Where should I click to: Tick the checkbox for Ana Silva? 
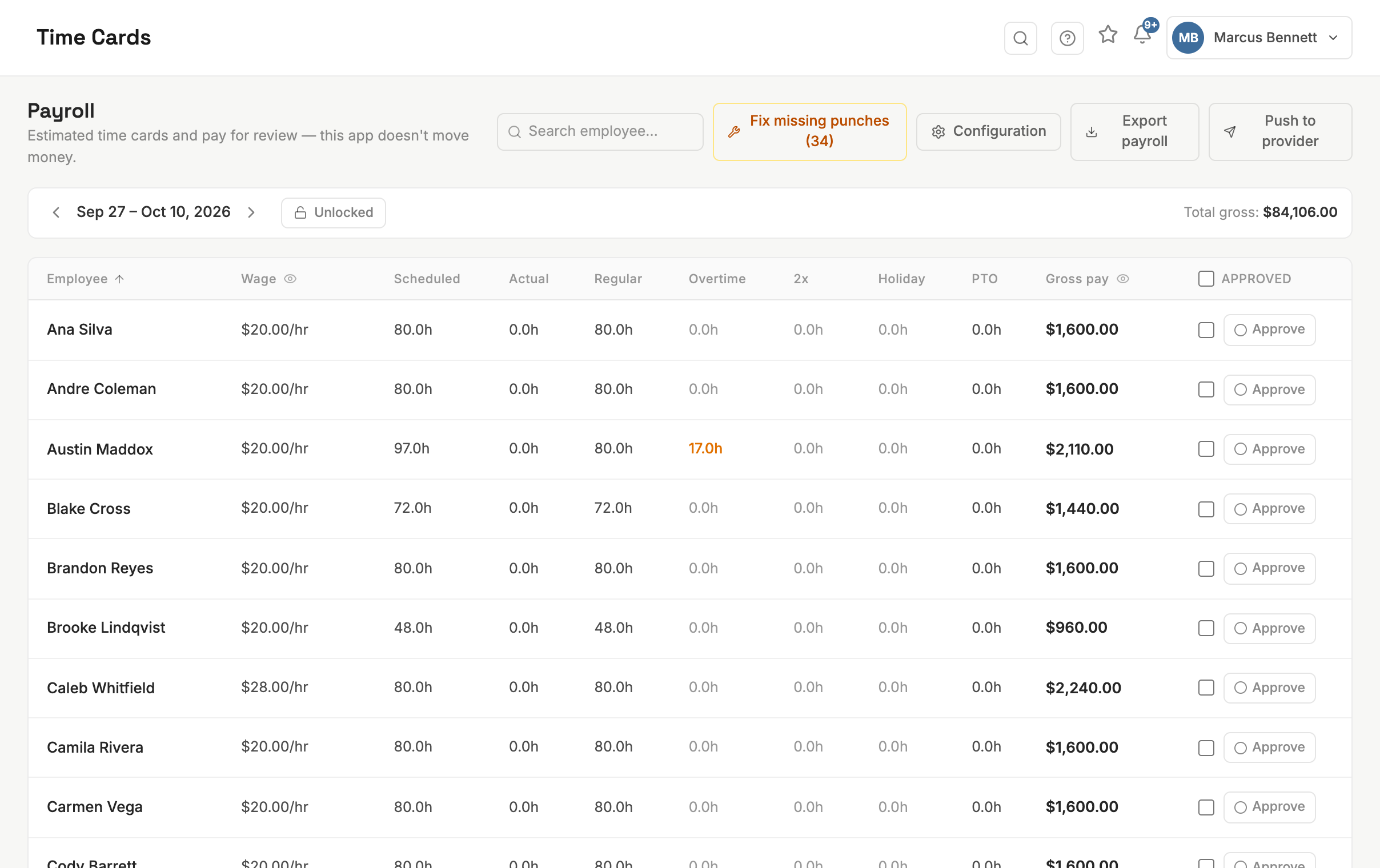[1206, 330]
